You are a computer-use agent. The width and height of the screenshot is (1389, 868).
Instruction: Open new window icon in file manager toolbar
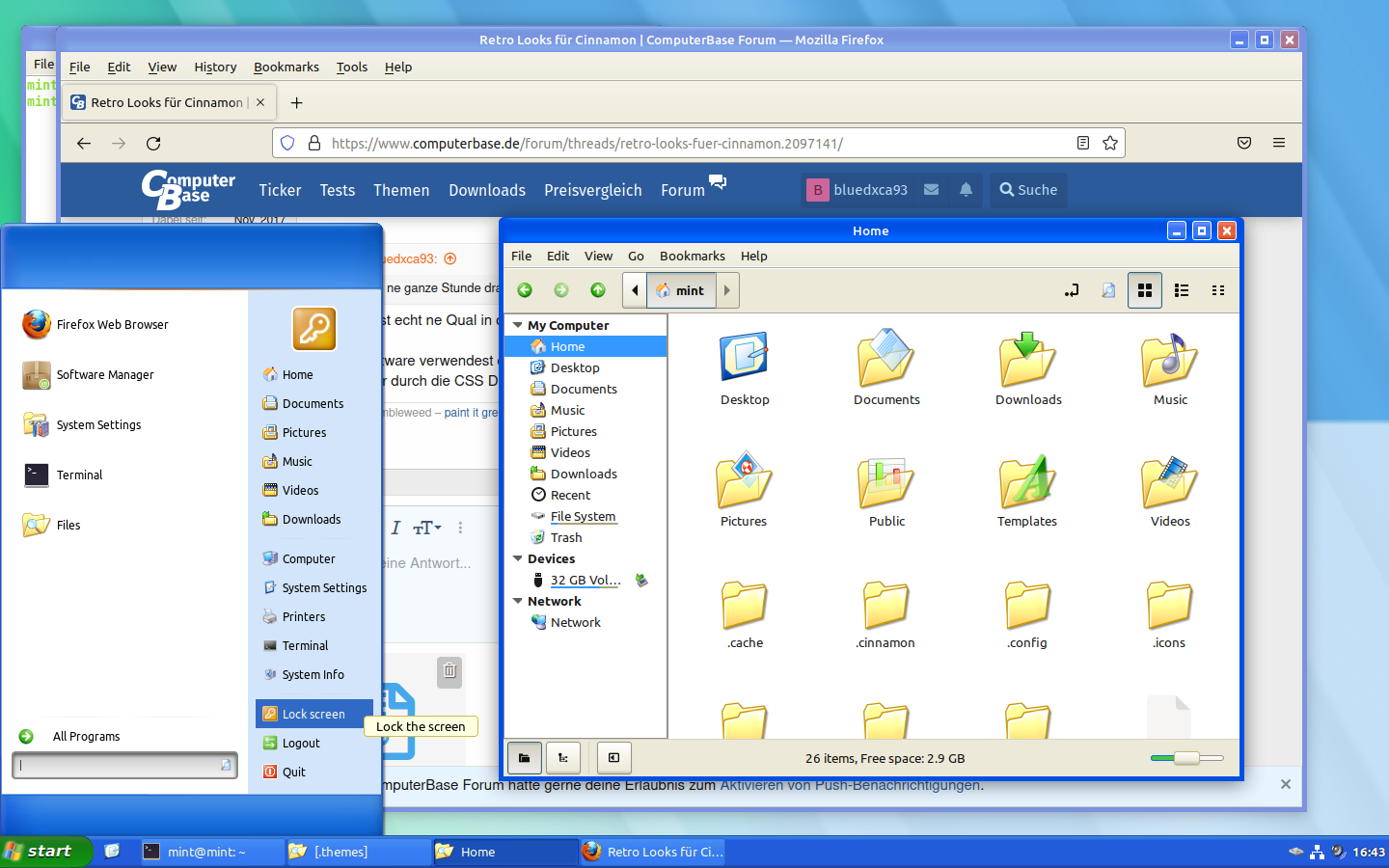pyautogui.click(x=1108, y=290)
